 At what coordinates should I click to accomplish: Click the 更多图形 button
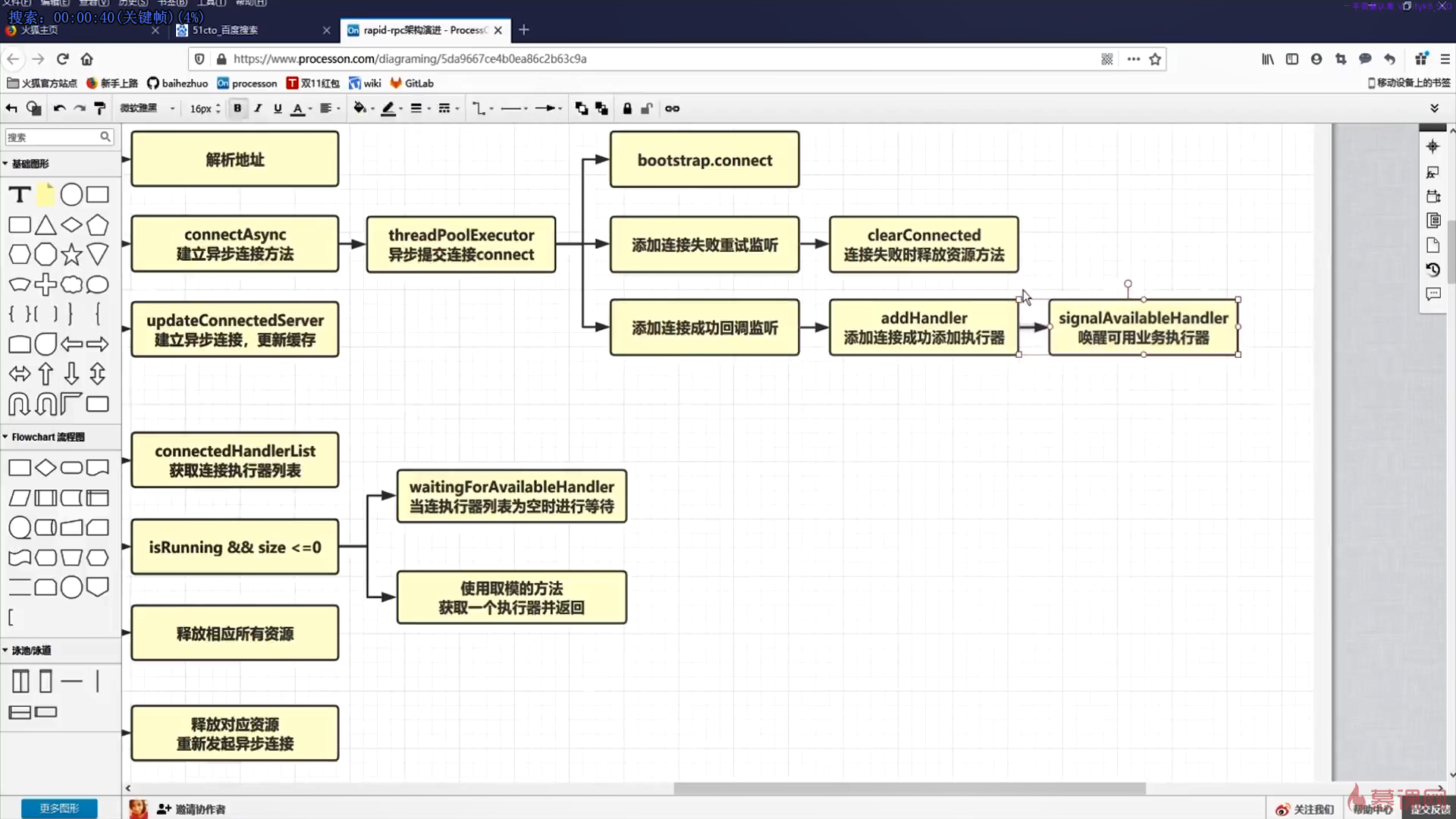[59, 808]
